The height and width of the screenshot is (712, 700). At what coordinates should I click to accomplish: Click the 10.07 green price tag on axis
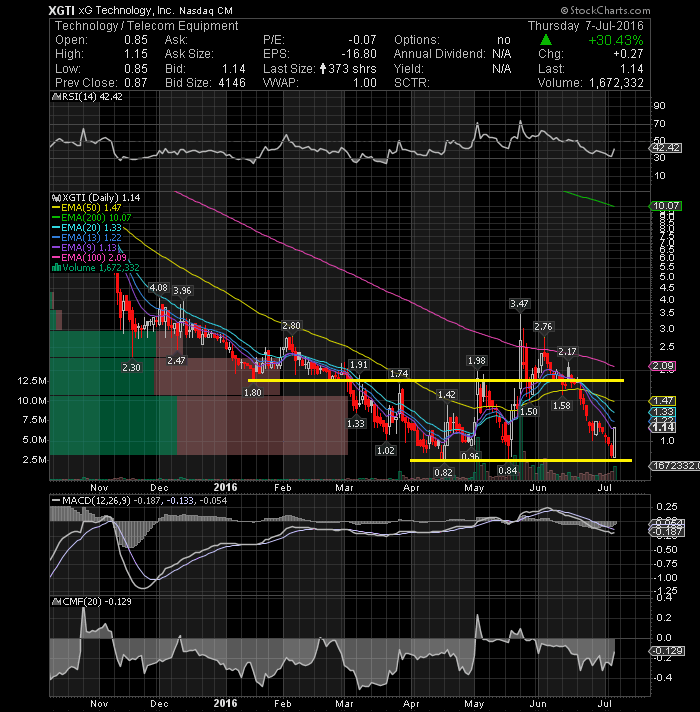[x=666, y=206]
